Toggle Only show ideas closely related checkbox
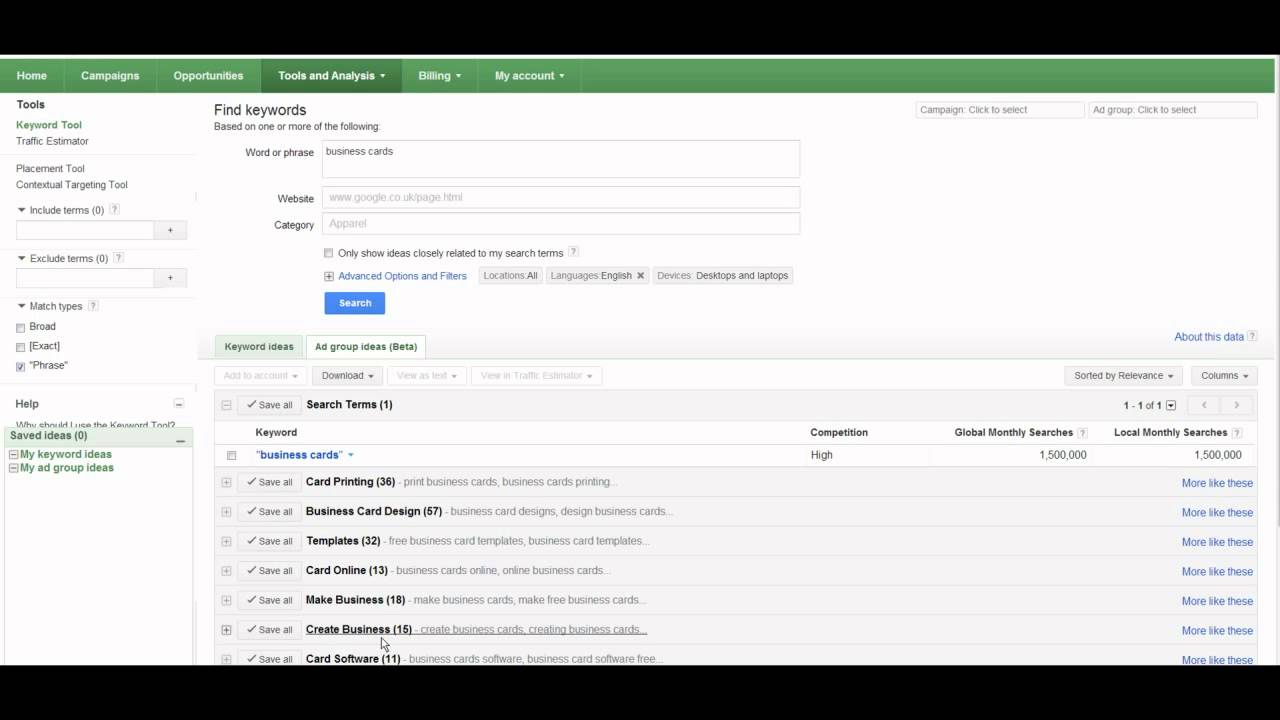The height and width of the screenshot is (720, 1280). tap(329, 253)
